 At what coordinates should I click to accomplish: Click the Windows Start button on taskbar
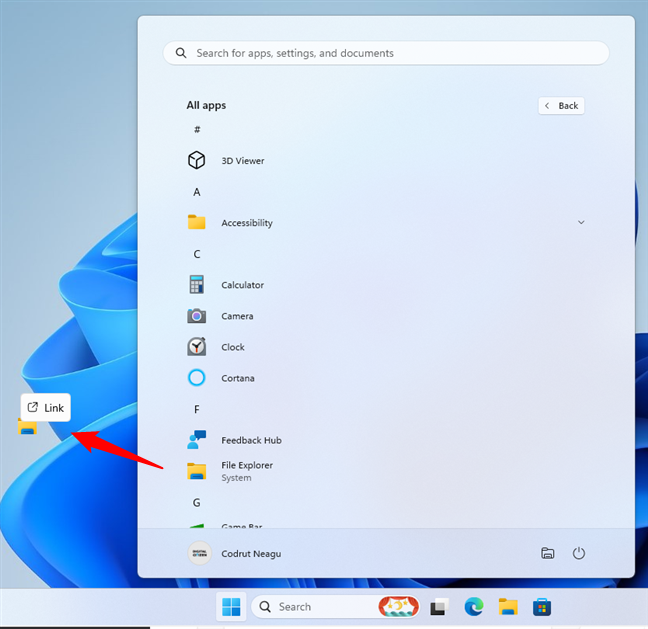click(231, 607)
